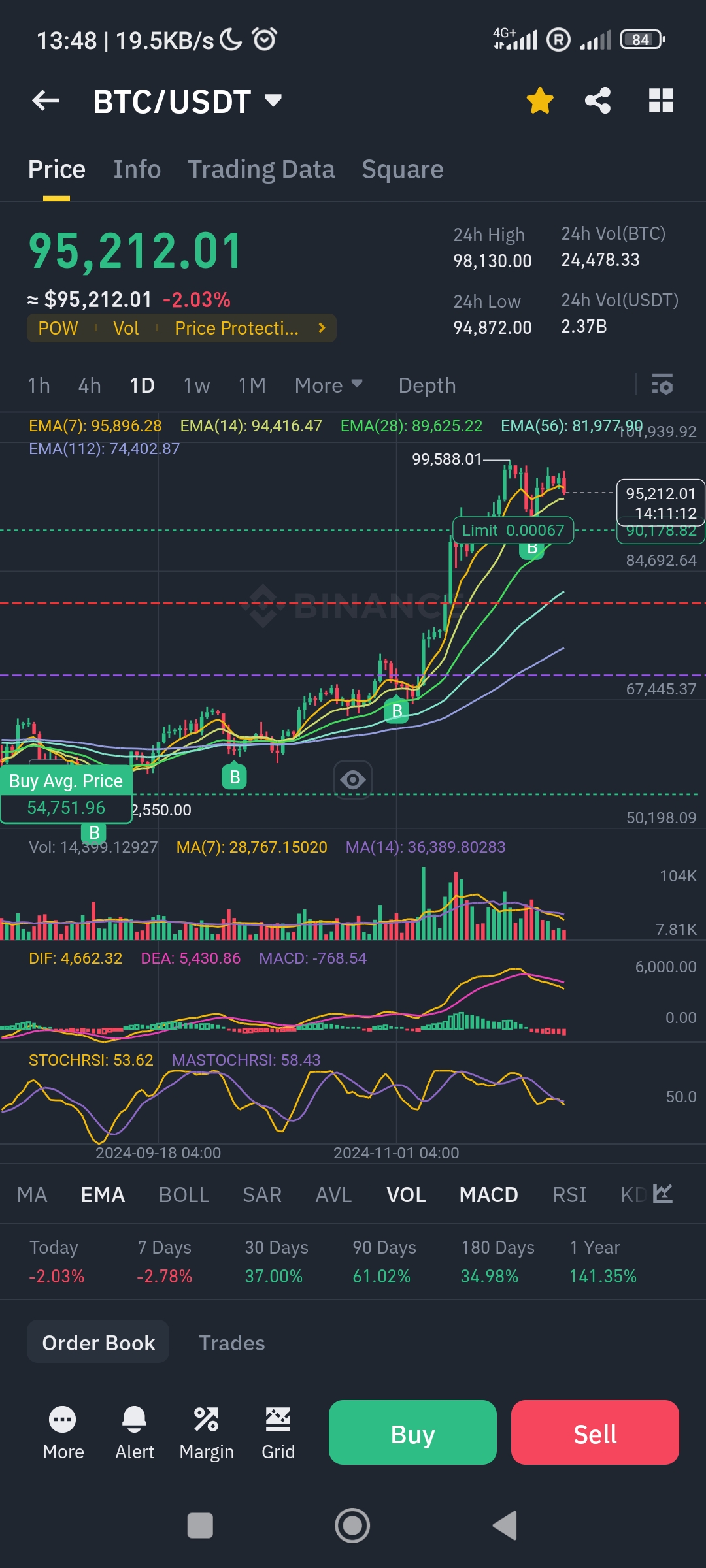Switch to the Info tab
This screenshot has width=706, height=1568.
137,169
